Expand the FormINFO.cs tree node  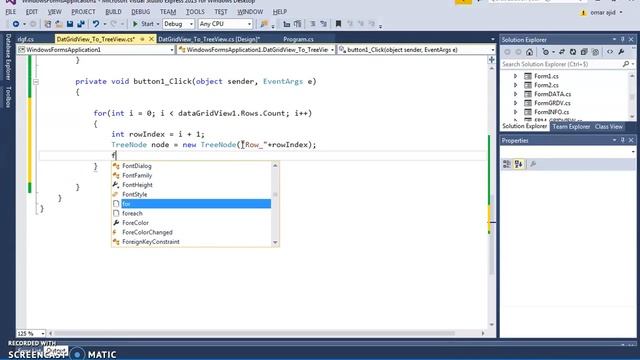pyautogui.click(x=516, y=112)
